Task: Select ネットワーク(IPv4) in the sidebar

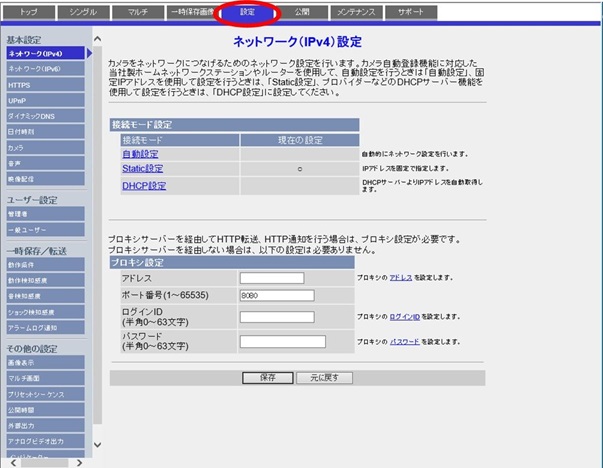Action: pos(45,53)
